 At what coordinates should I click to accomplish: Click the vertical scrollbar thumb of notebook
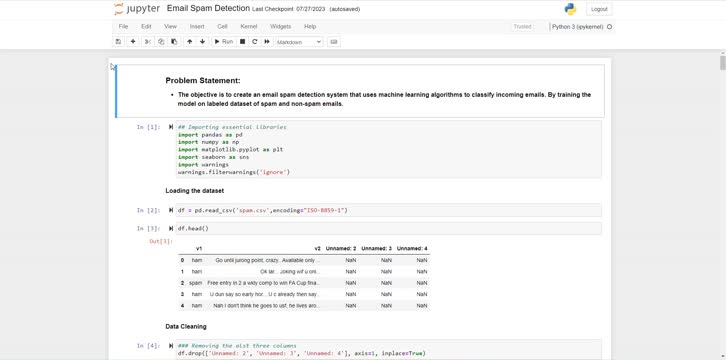(722, 62)
